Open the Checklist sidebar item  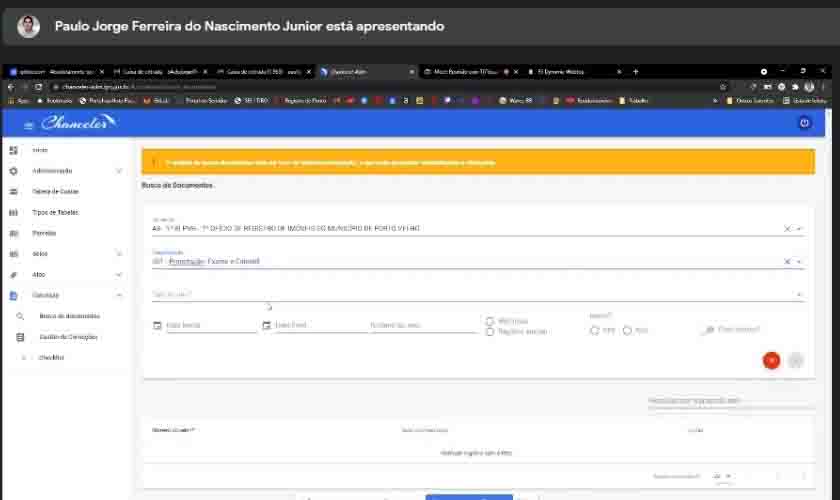[51, 357]
